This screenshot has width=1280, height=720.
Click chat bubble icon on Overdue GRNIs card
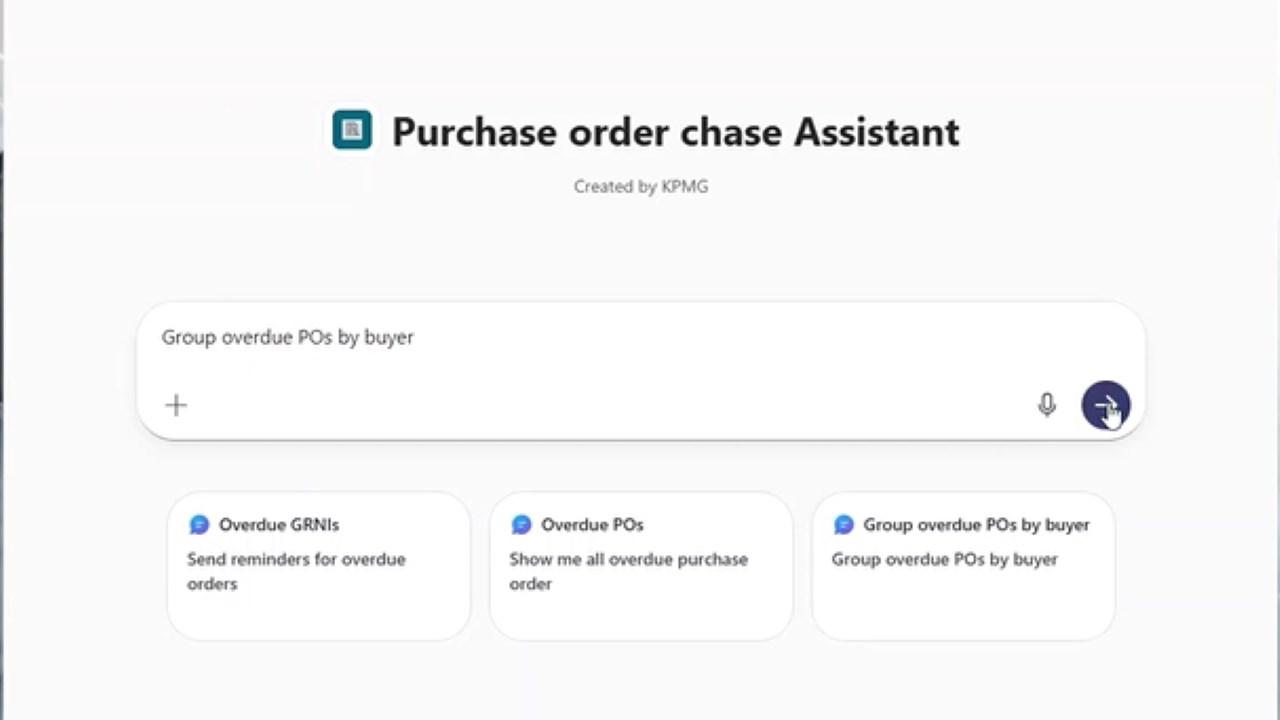click(199, 524)
